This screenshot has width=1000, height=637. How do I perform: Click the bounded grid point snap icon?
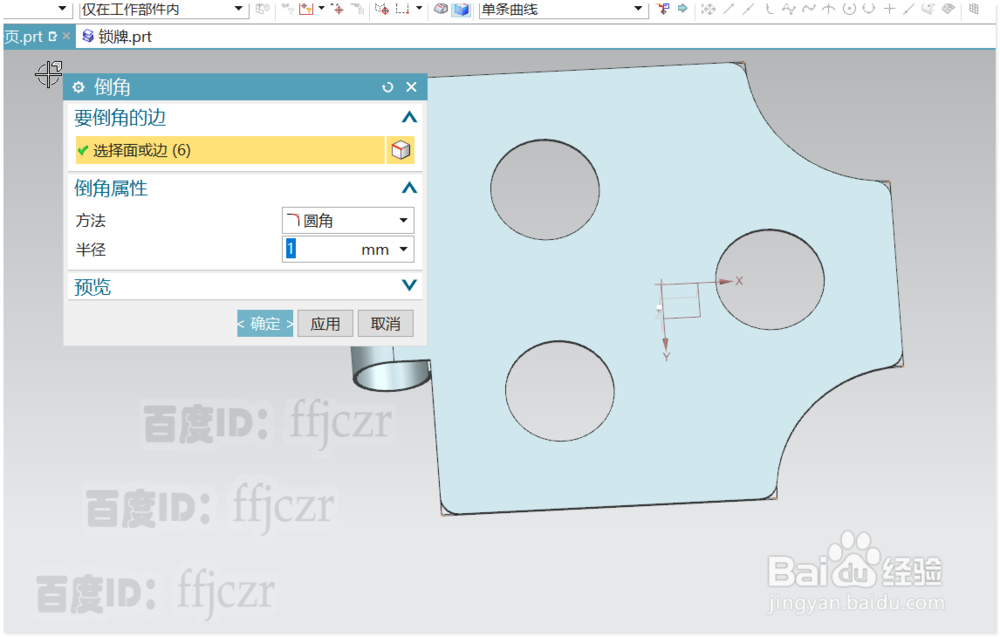tap(948, 8)
